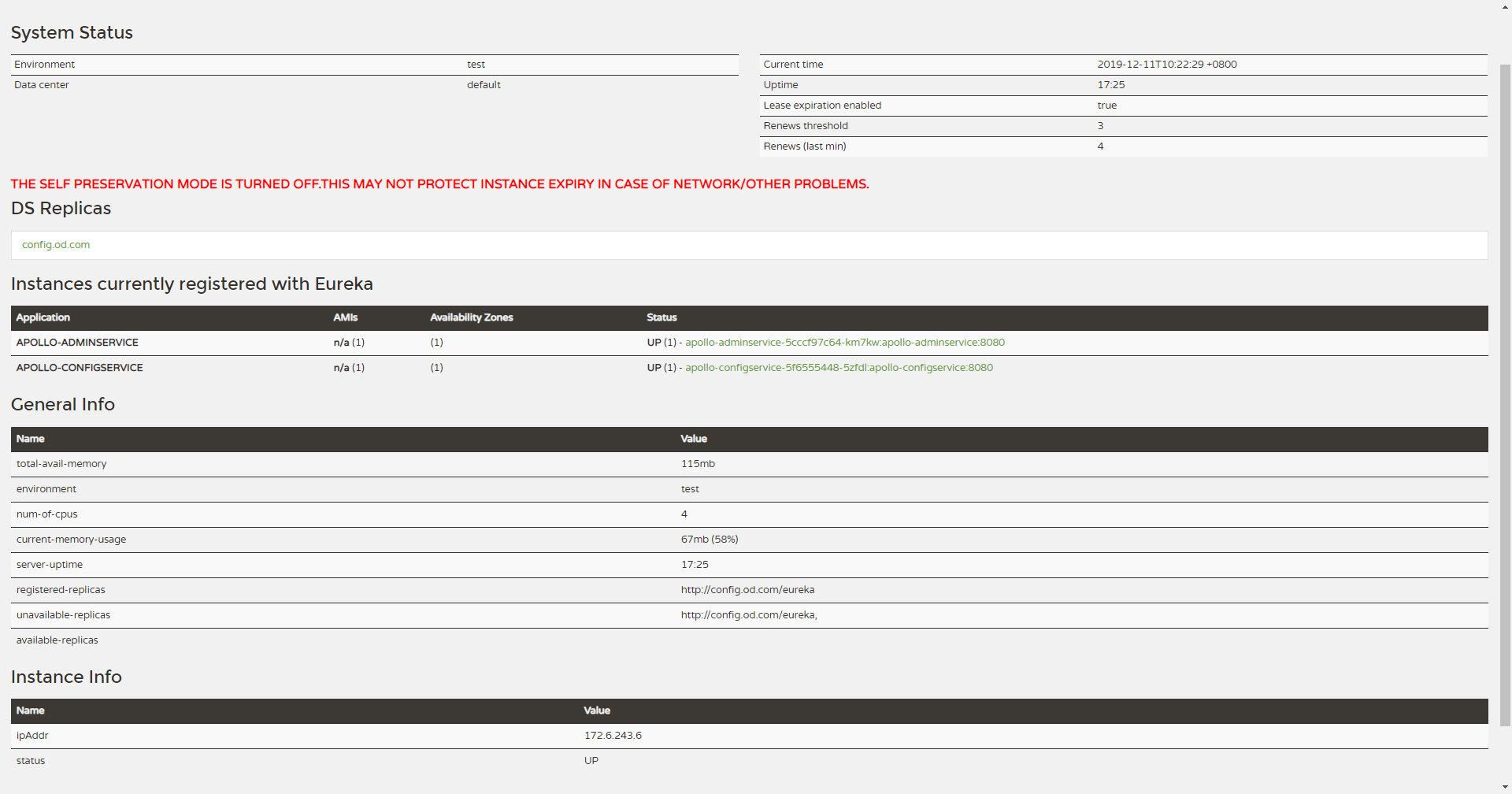Click the unavailable-replicas URL value
This screenshot has width=1512, height=794.
tap(749, 615)
